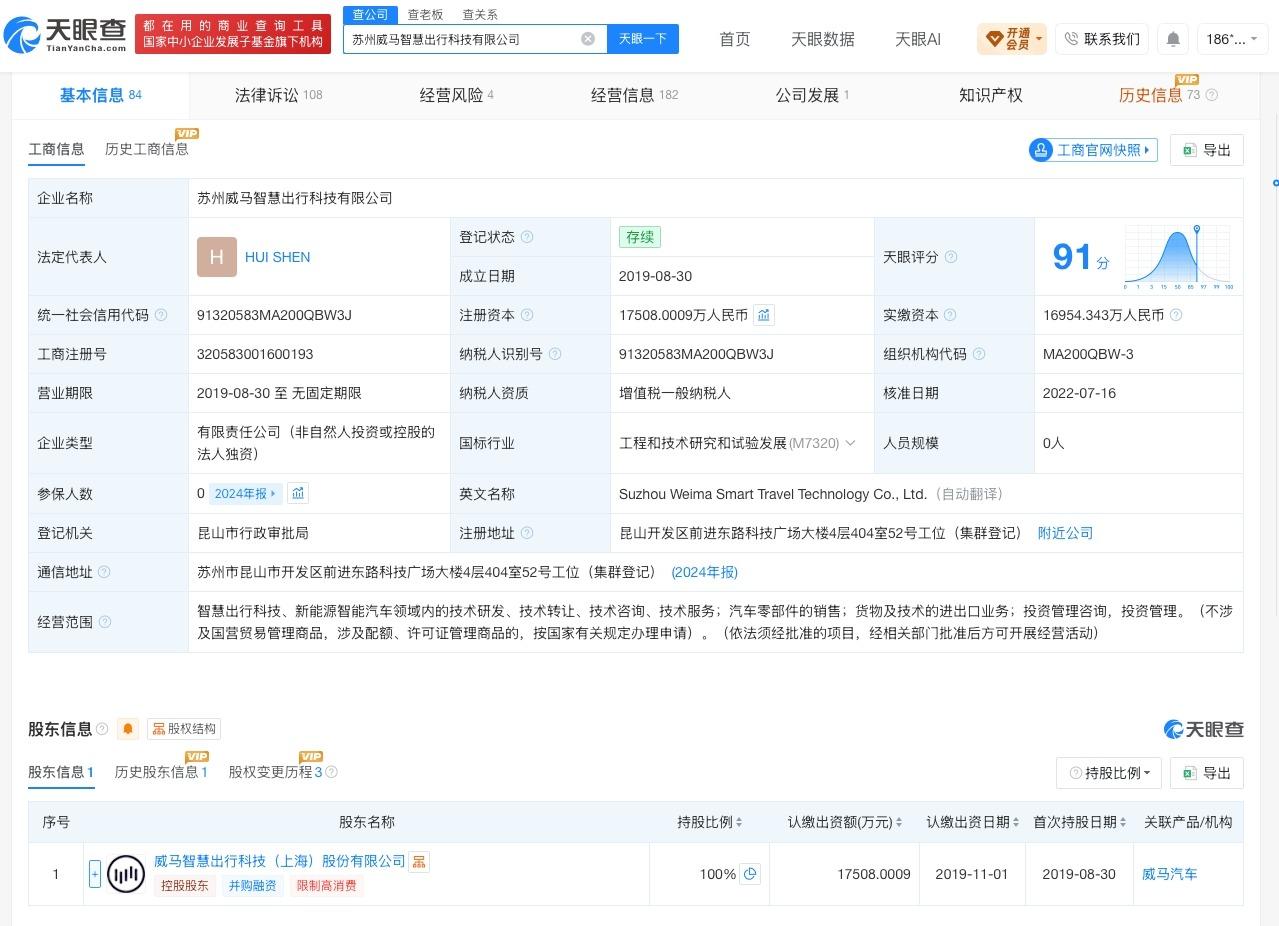Image resolution: width=1279 pixels, height=926 pixels.
Task: Click the help icon beside 历史信息 tab
Action: tap(1212, 95)
